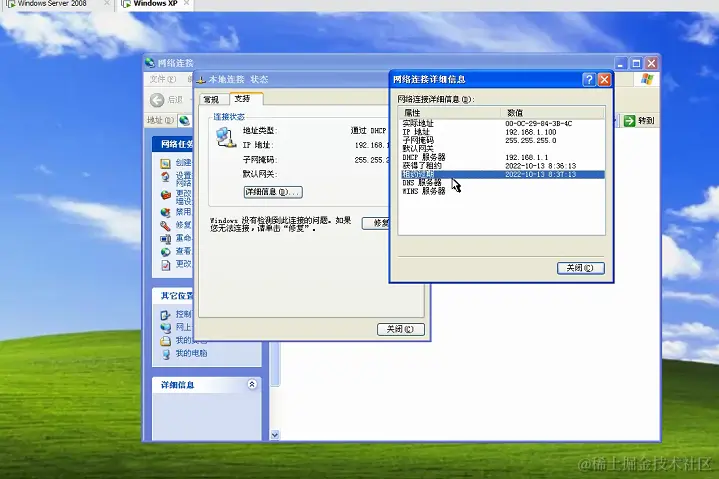Close the Windows XP VM tab
Screen dimensions: 719x479
pyautogui.click(x=187, y=3)
